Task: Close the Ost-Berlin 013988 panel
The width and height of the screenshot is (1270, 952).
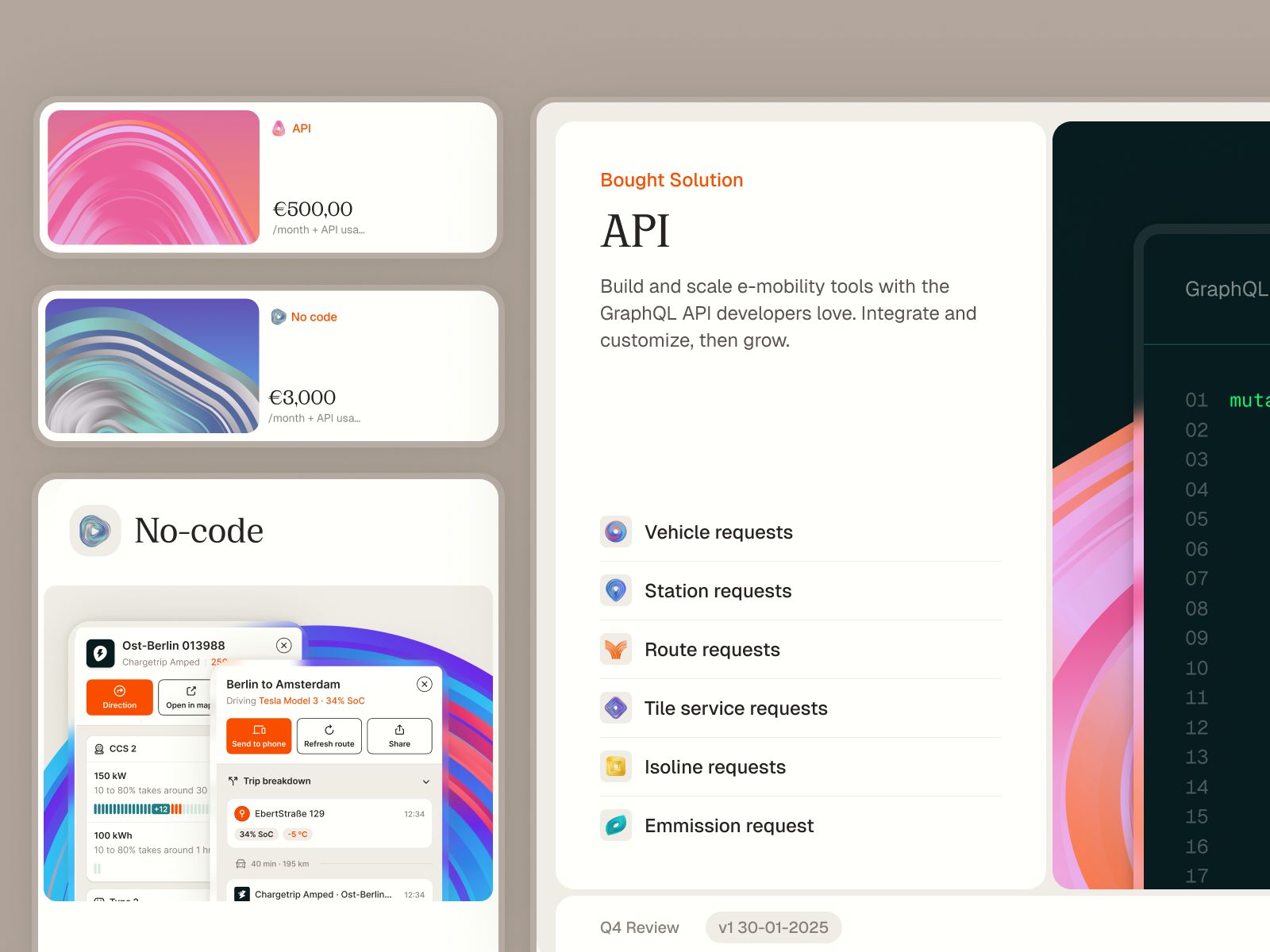Action: [284, 645]
